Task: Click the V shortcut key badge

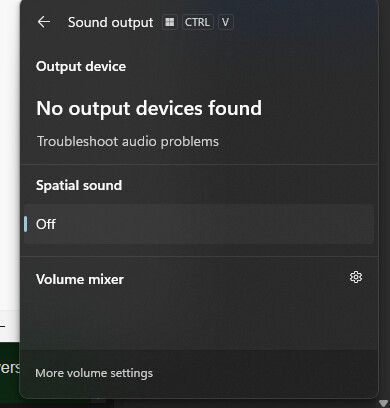Action: 225,22
